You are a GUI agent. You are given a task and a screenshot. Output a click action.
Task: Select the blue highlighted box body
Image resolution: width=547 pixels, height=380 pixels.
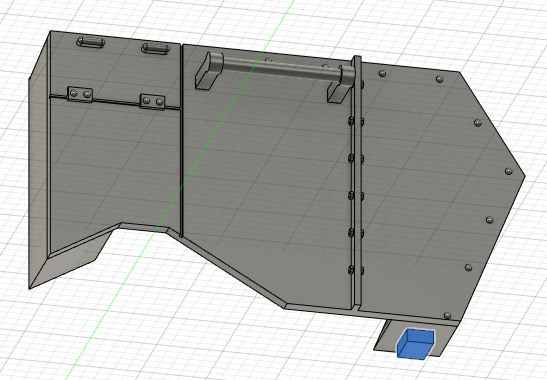pyautogui.click(x=415, y=344)
